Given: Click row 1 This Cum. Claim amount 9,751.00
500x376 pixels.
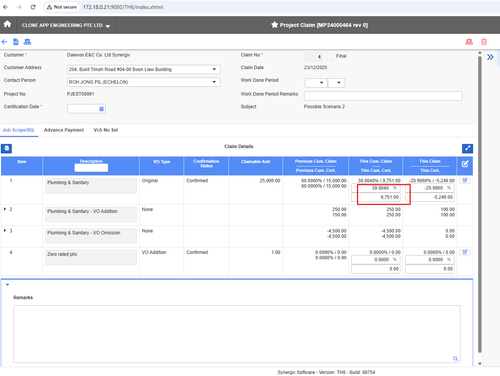Looking at the screenshot, I should coord(376,197).
